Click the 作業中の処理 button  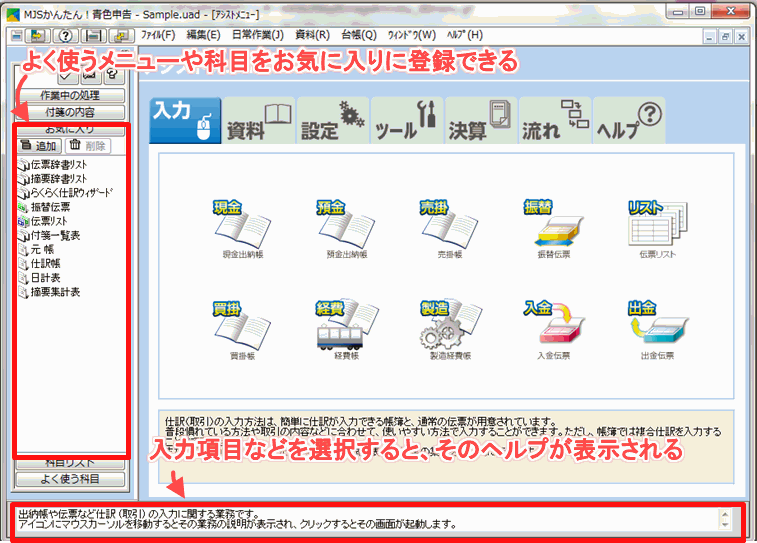(70, 96)
